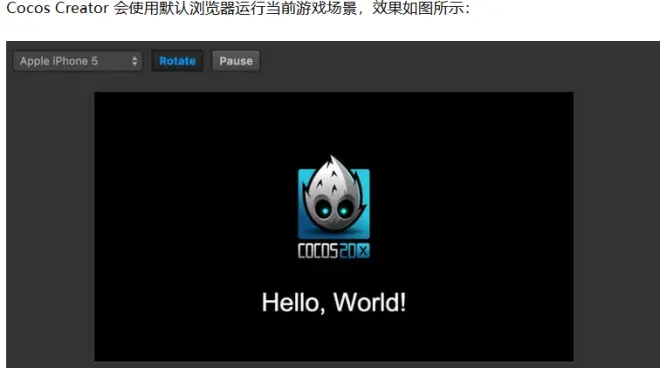Click the Rotate button
Viewport: 660px width, 368px height.
177,61
